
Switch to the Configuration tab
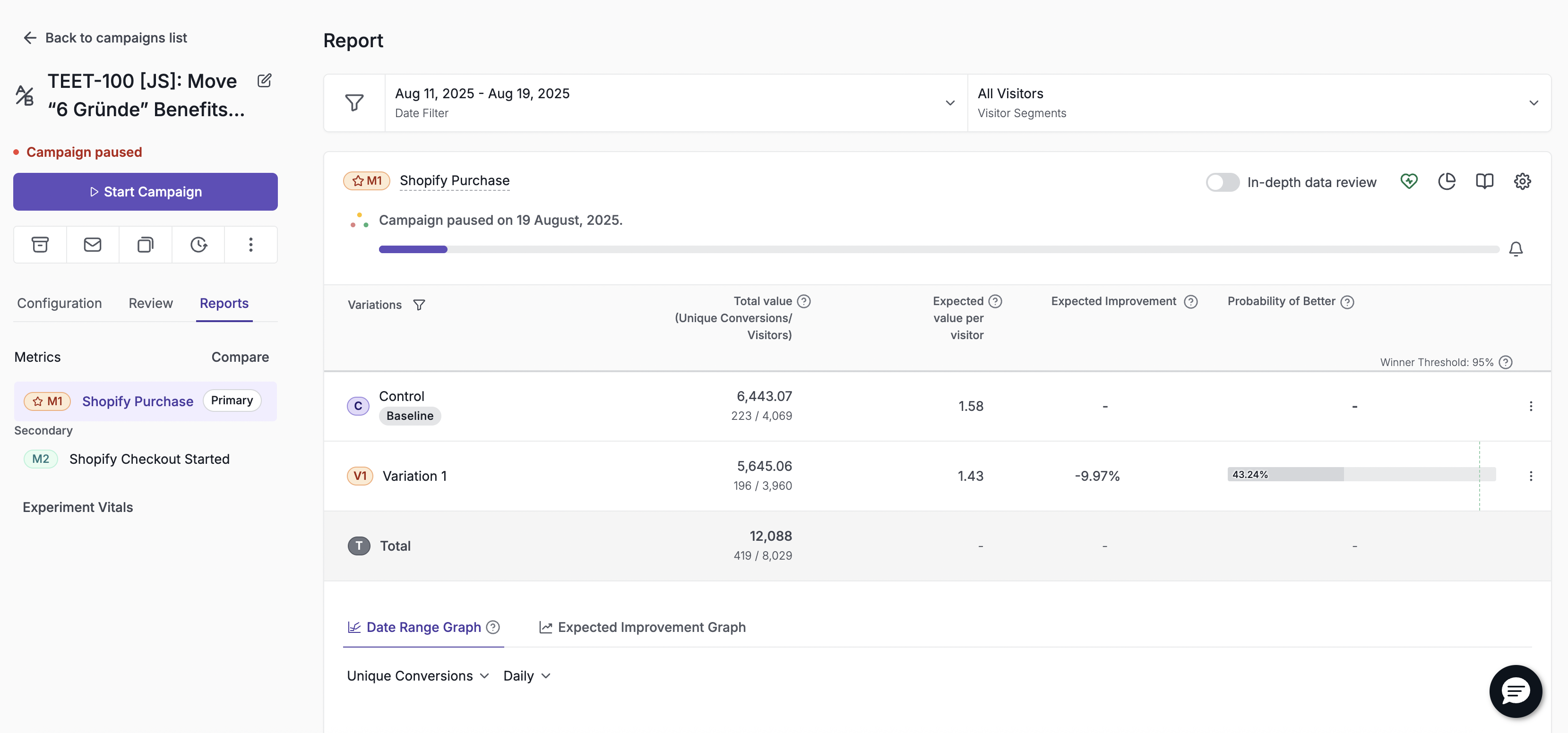click(x=60, y=303)
